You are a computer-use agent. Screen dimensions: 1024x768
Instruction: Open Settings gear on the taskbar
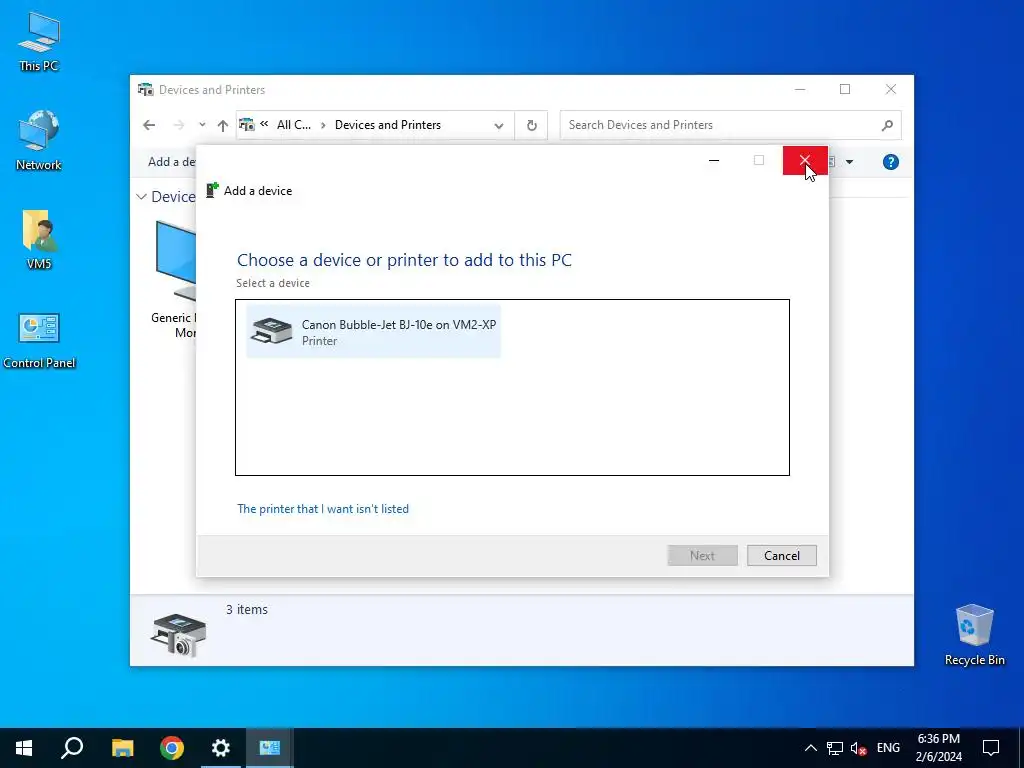coord(221,748)
